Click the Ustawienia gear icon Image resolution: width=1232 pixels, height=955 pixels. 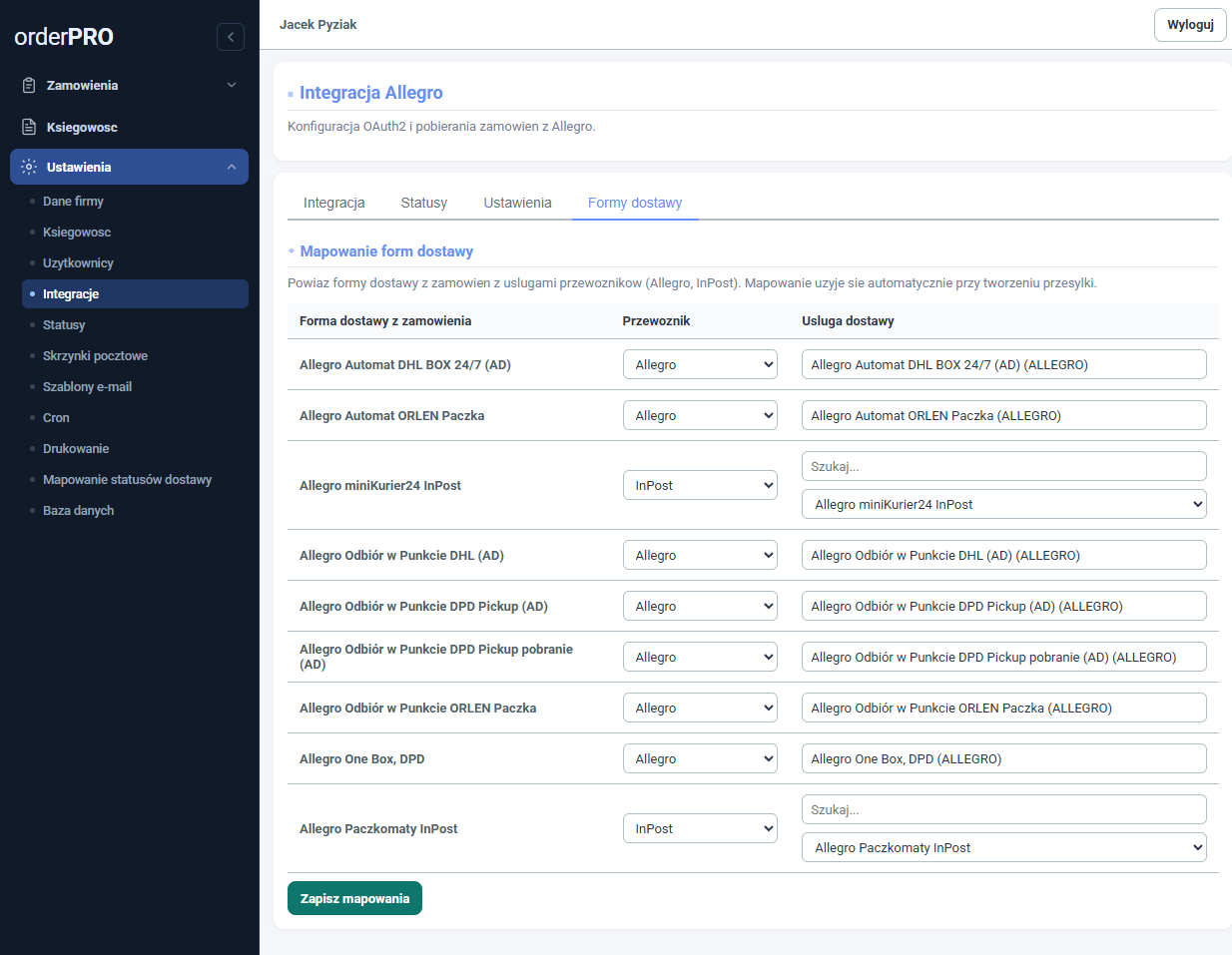29,168
